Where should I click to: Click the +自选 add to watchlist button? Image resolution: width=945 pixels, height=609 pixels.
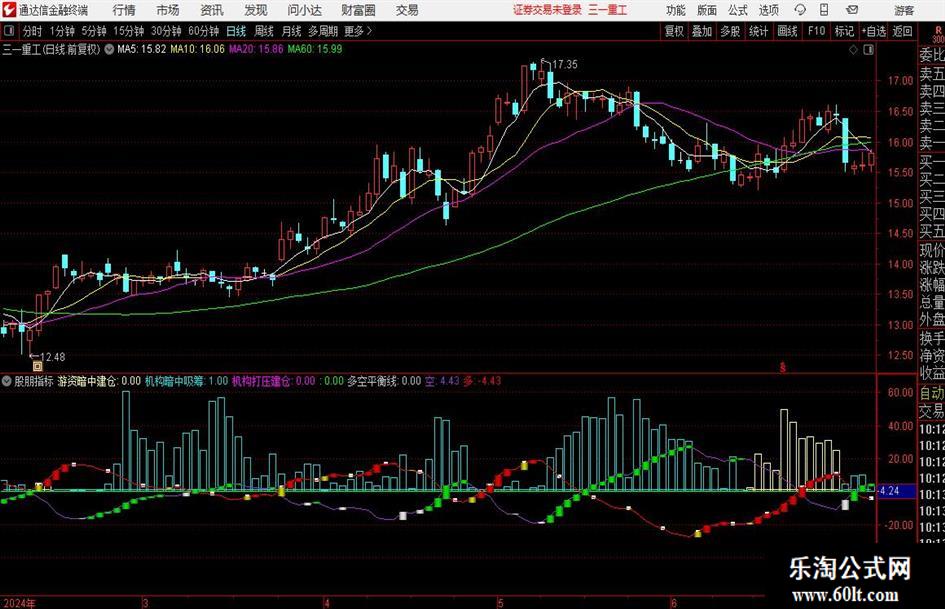tap(874, 31)
